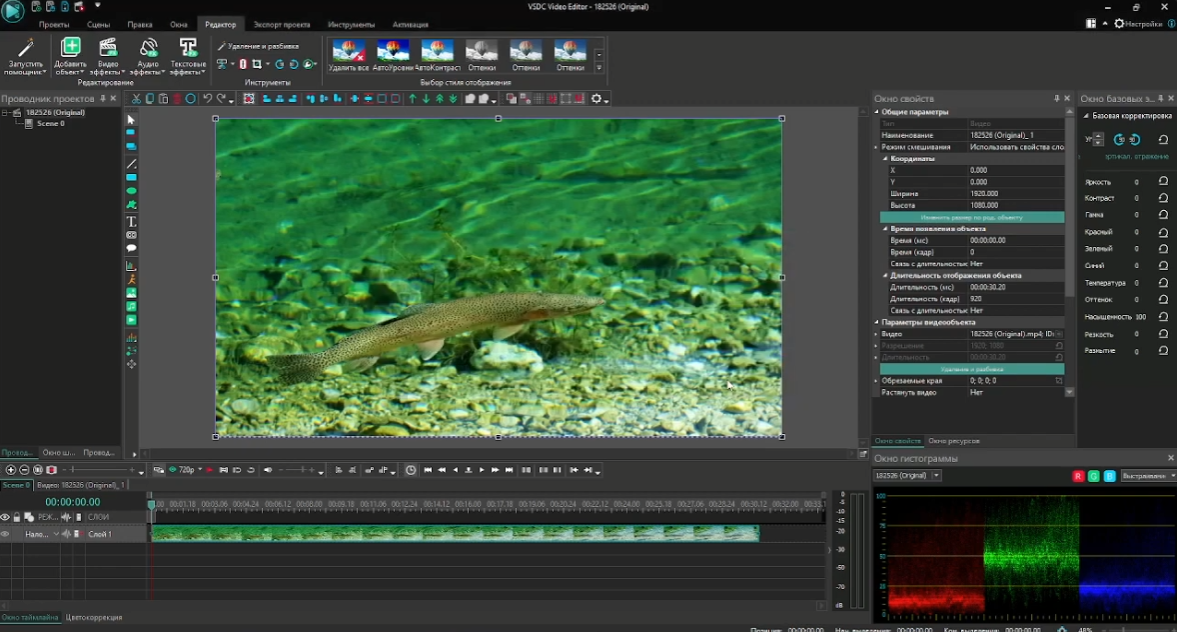Screen dimensions: 1177x632
Task: Open the Запустить помощник wizard
Action: pyautogui.click(x=25, y=56)
